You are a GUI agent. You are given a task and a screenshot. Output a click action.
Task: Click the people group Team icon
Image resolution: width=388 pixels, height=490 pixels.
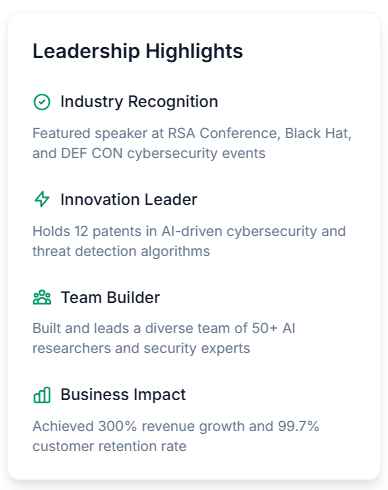coord(42,297)
